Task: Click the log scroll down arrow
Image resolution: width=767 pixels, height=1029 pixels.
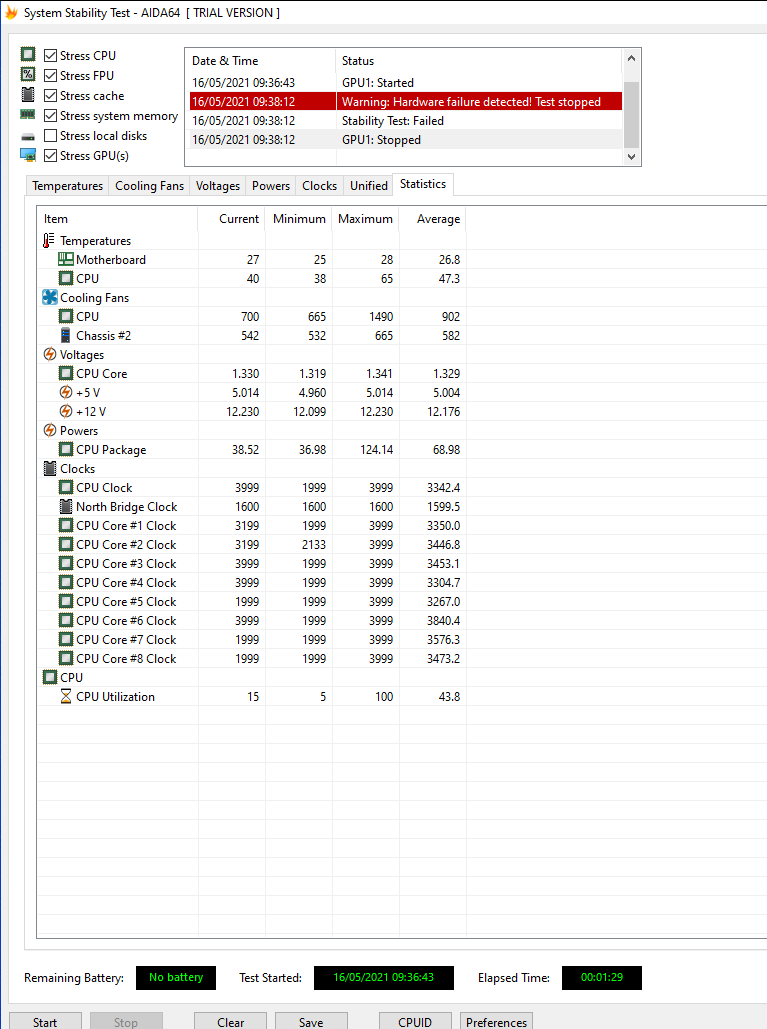Action: pos(631,156)
